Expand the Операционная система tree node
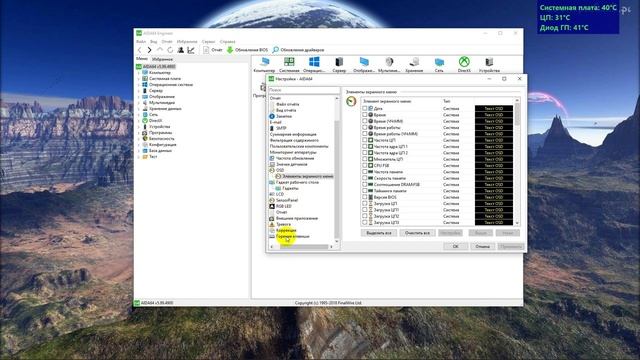This screenshot has width=640, height=360. point(139,84)
